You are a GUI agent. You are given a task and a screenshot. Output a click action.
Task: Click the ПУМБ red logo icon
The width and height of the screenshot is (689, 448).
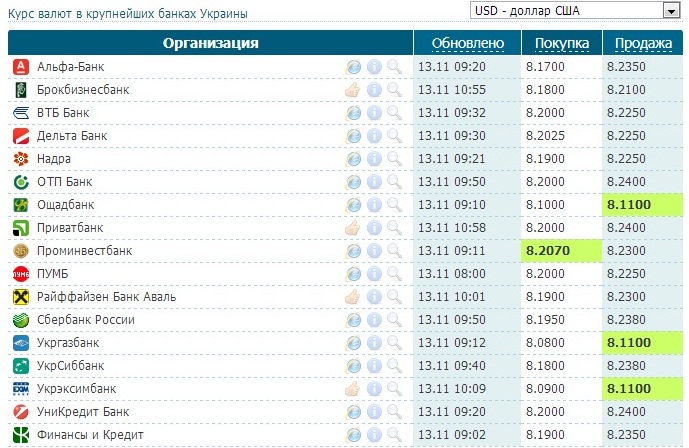pyautogui.click(x=21, y=274)
